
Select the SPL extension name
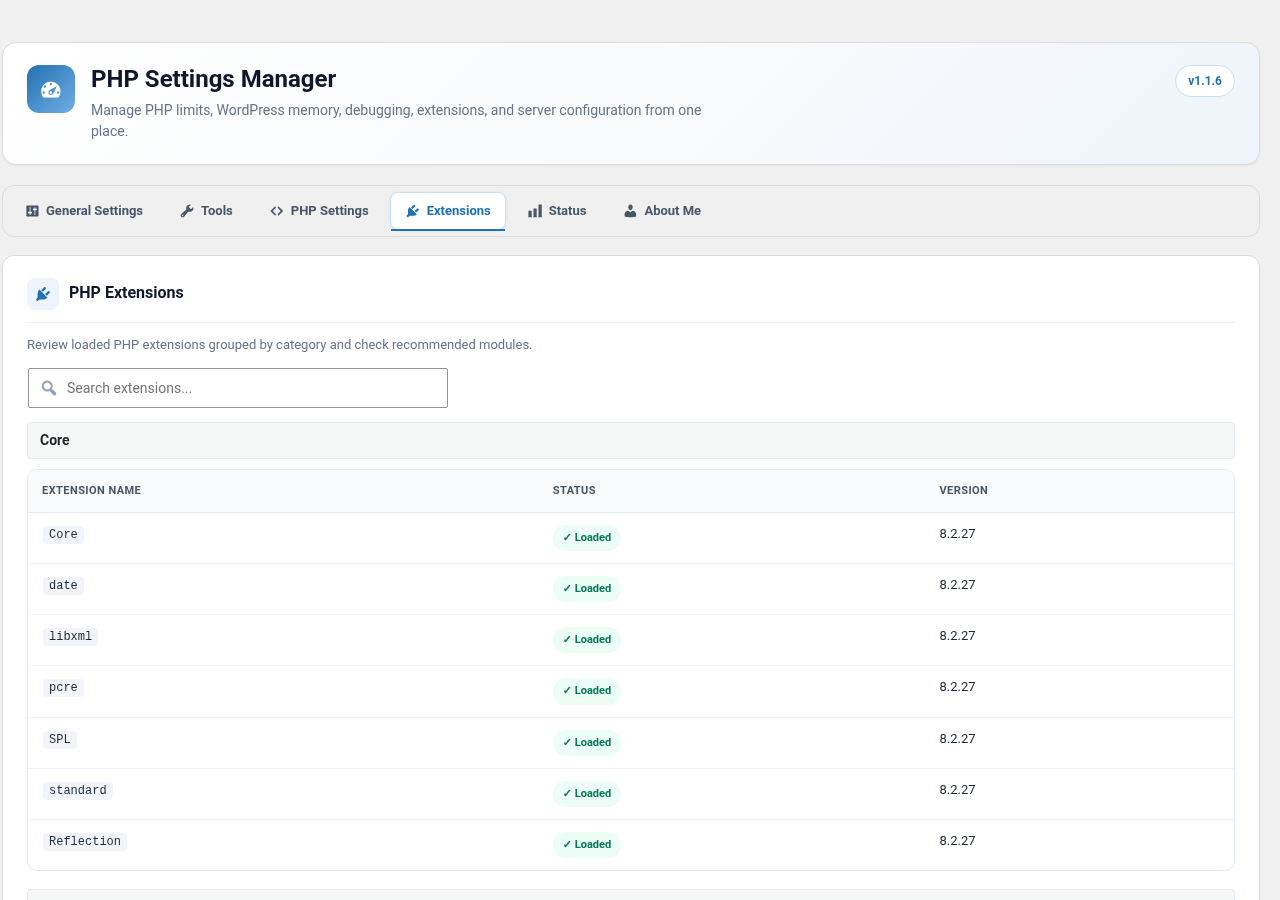pos(60,739)
